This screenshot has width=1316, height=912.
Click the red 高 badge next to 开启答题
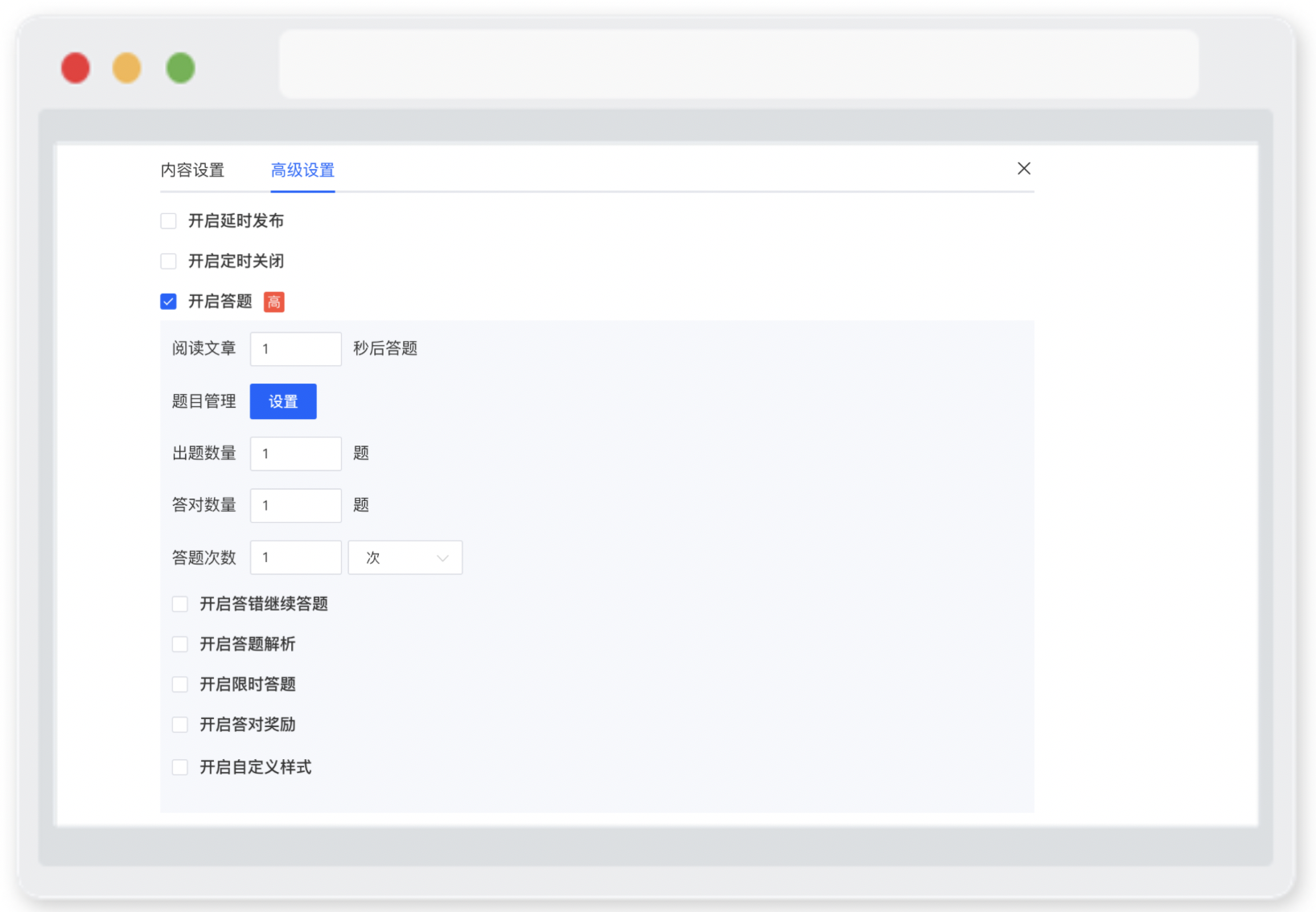(274, 302)
